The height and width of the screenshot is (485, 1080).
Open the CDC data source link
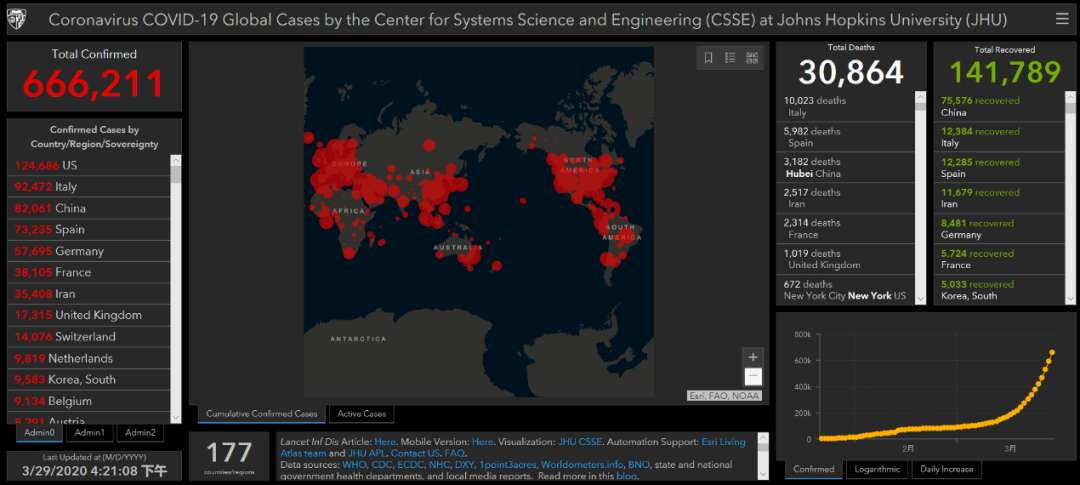381,464
